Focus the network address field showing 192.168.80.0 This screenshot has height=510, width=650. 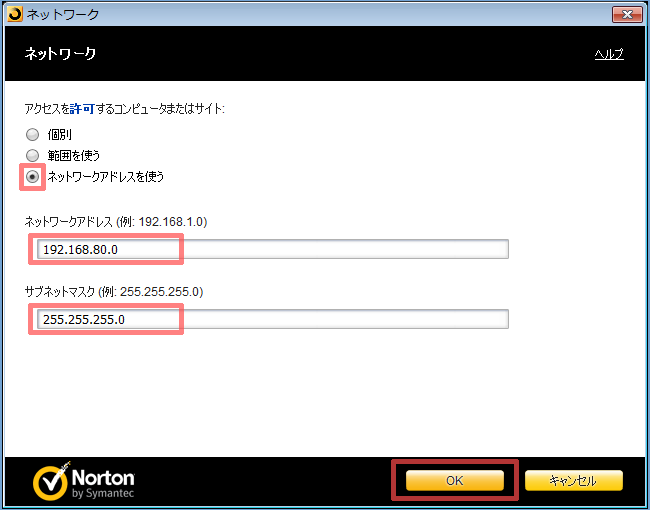coord(270,249)
